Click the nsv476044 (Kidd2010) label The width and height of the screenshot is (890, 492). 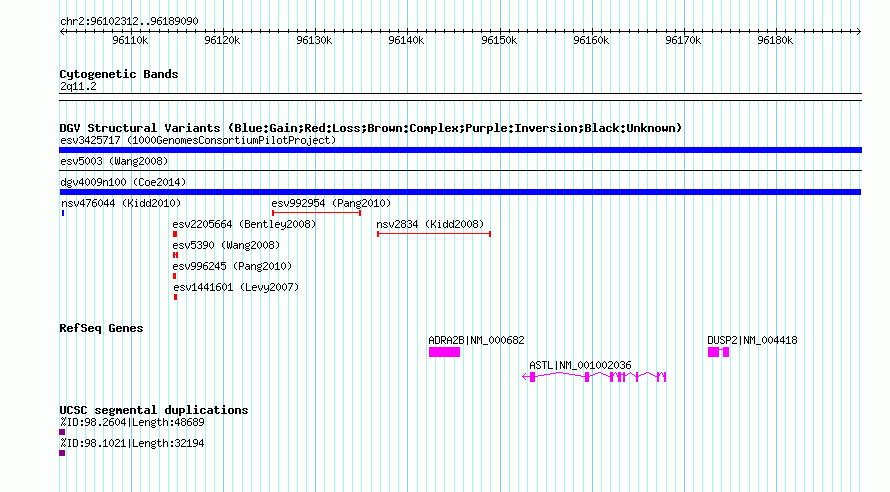(x=121, y=203)
